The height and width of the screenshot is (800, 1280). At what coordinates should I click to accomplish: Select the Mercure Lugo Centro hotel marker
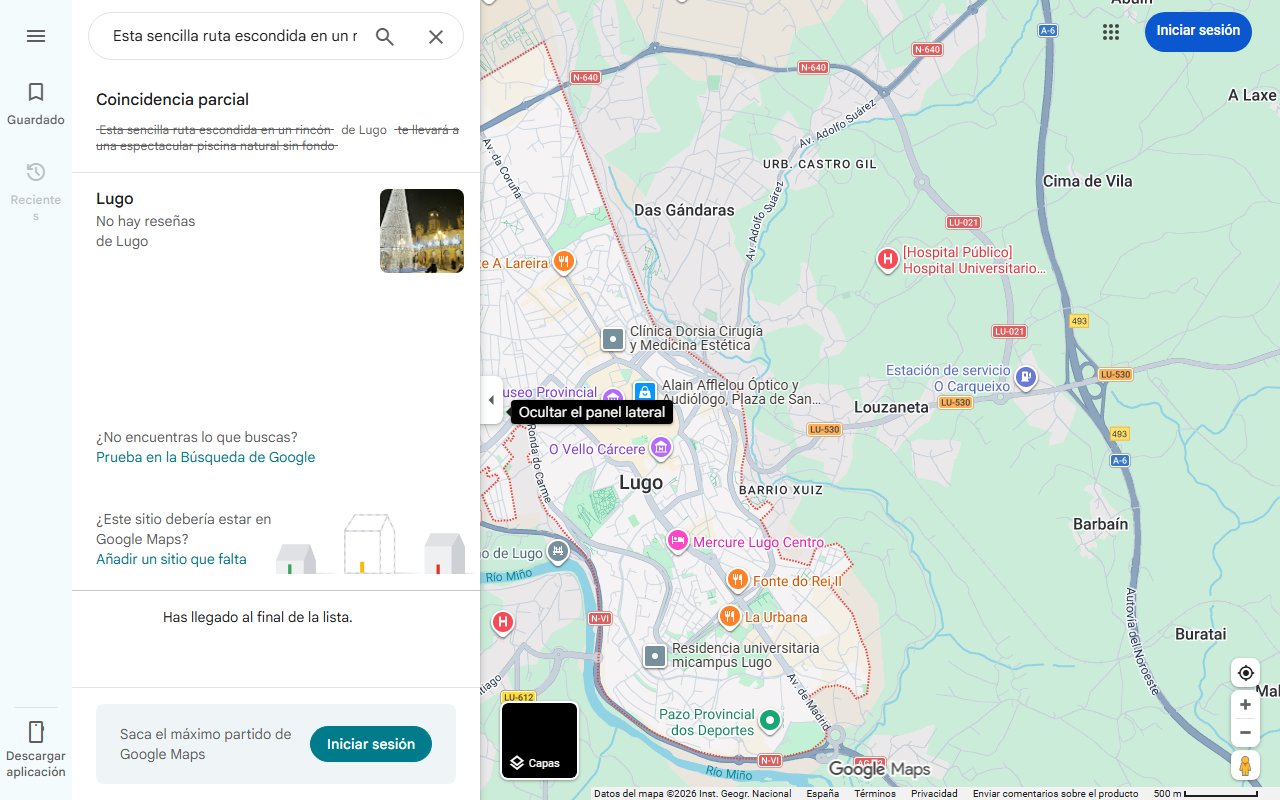coord(678,540)
